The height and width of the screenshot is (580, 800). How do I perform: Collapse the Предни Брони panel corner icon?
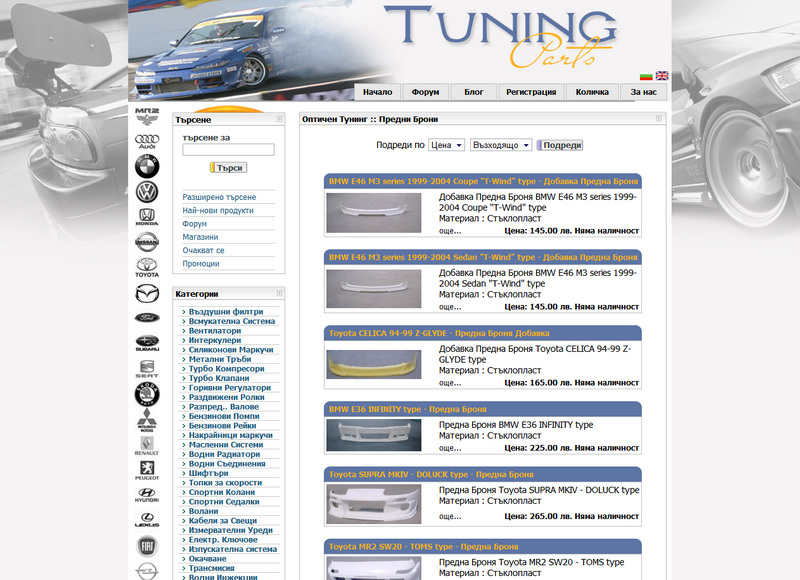(659, 118)
